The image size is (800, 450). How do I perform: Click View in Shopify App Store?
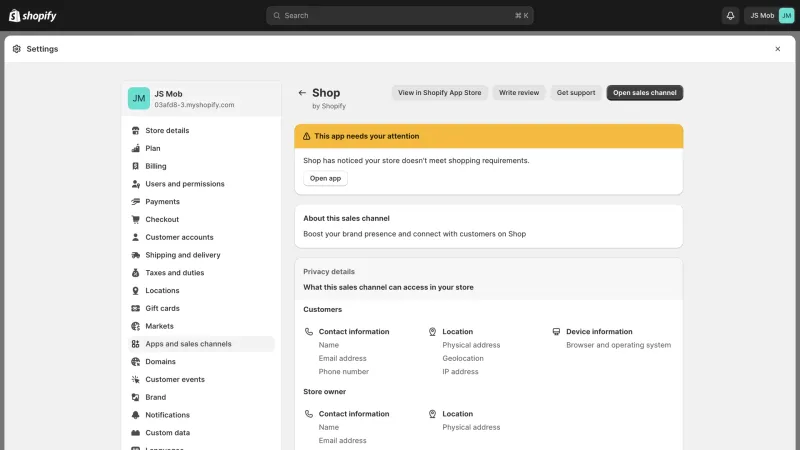439,93
